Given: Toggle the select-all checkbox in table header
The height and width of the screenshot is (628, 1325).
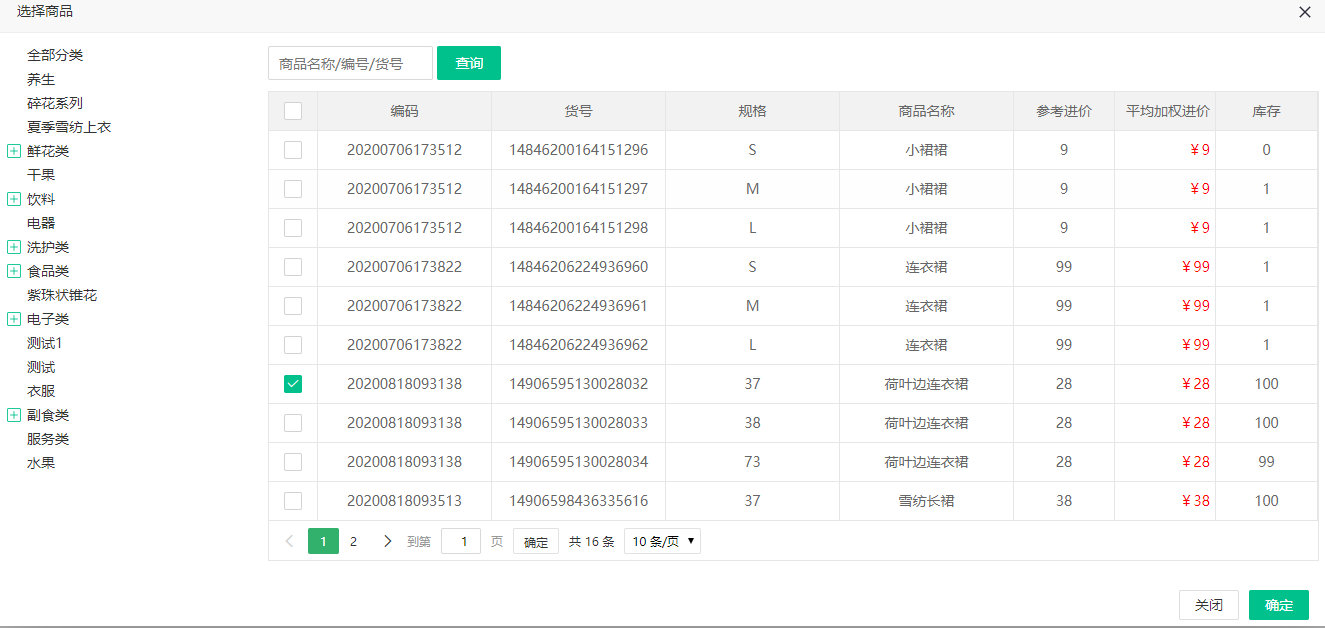Looking at the screenshot, I should [293, 111].
